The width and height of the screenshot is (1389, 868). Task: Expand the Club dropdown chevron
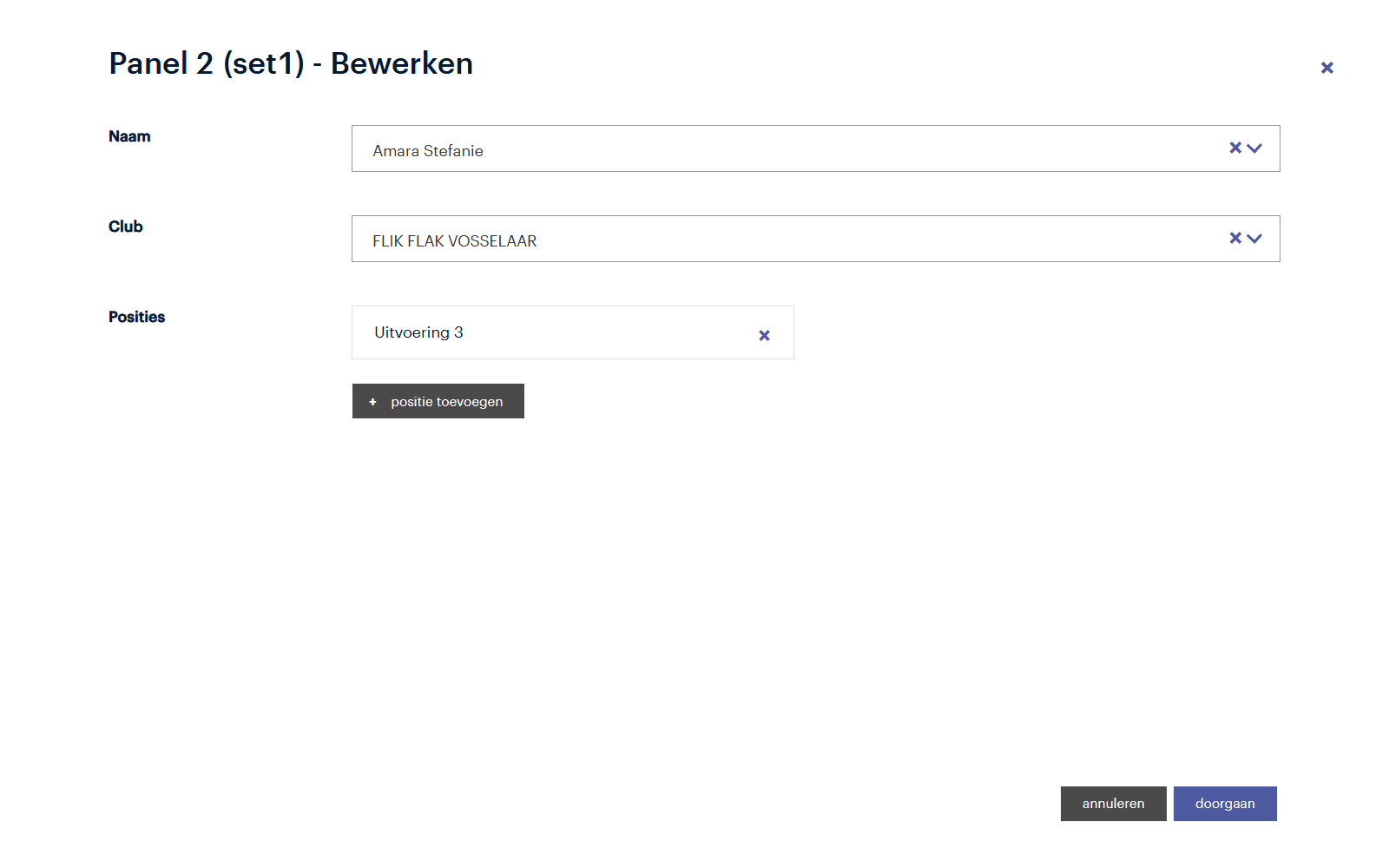click(x=1254, y=239)
